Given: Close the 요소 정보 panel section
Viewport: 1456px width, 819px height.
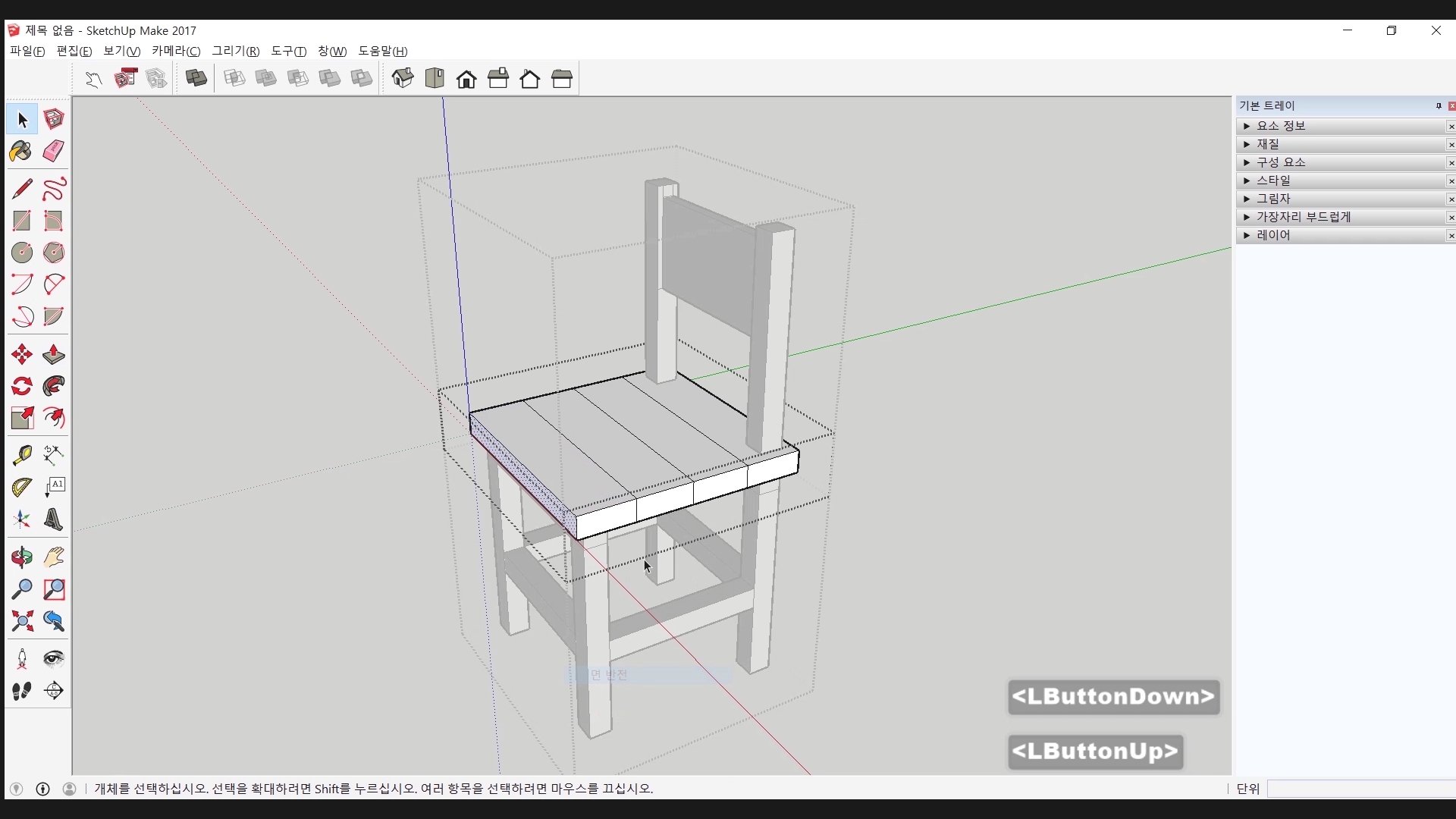Looking at the screenshot, I should (x=1451, y=127).
